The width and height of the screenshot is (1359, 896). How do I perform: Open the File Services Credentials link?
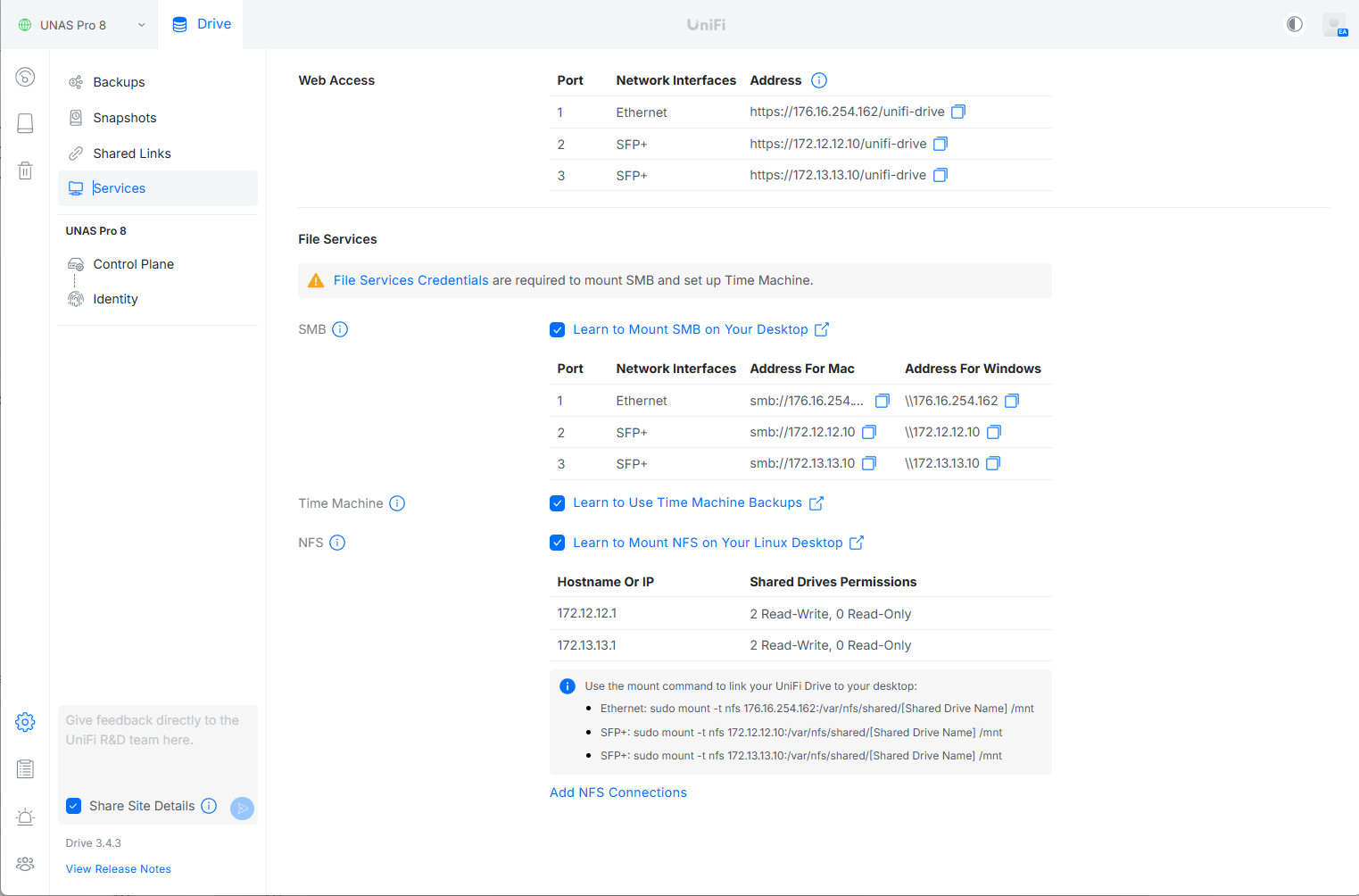pyautogui.click(x=410, y=280)
